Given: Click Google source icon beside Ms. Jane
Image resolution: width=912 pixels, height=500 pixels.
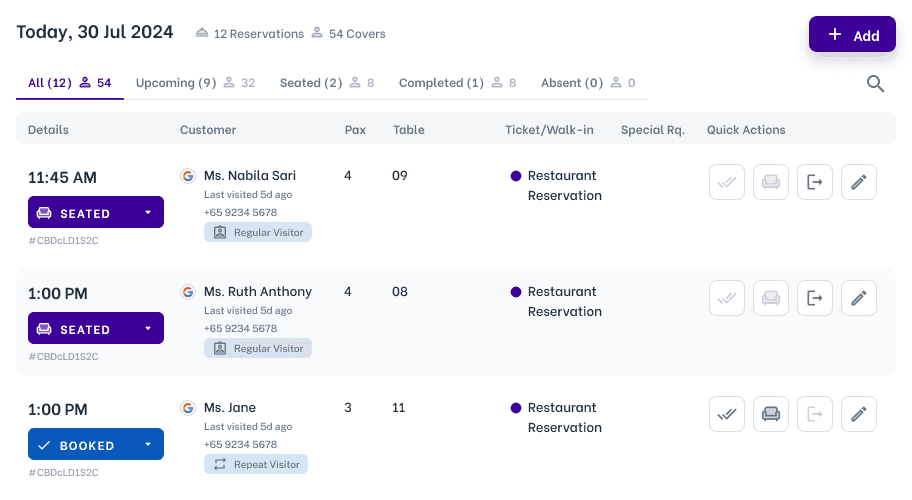Looking at the screenshot, I should [187, 408].
